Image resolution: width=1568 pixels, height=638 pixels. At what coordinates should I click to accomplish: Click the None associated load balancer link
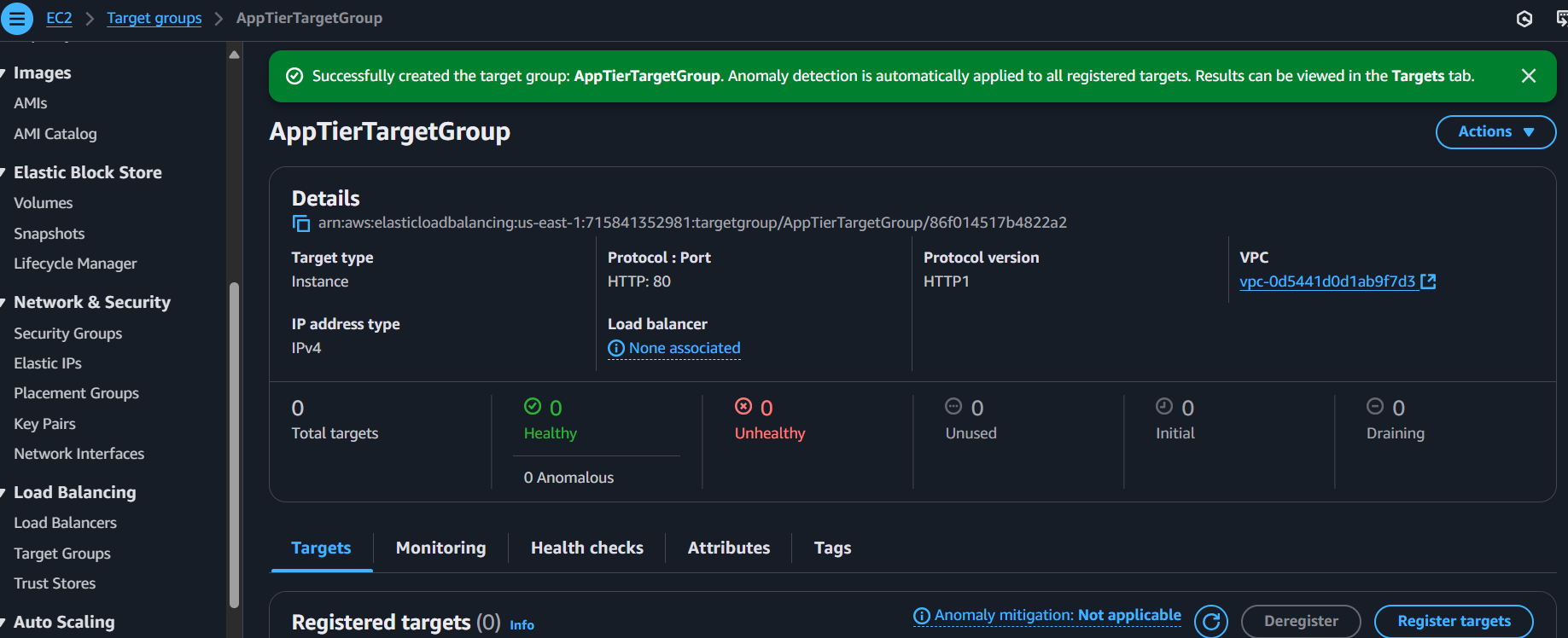(x=685, y=348)
